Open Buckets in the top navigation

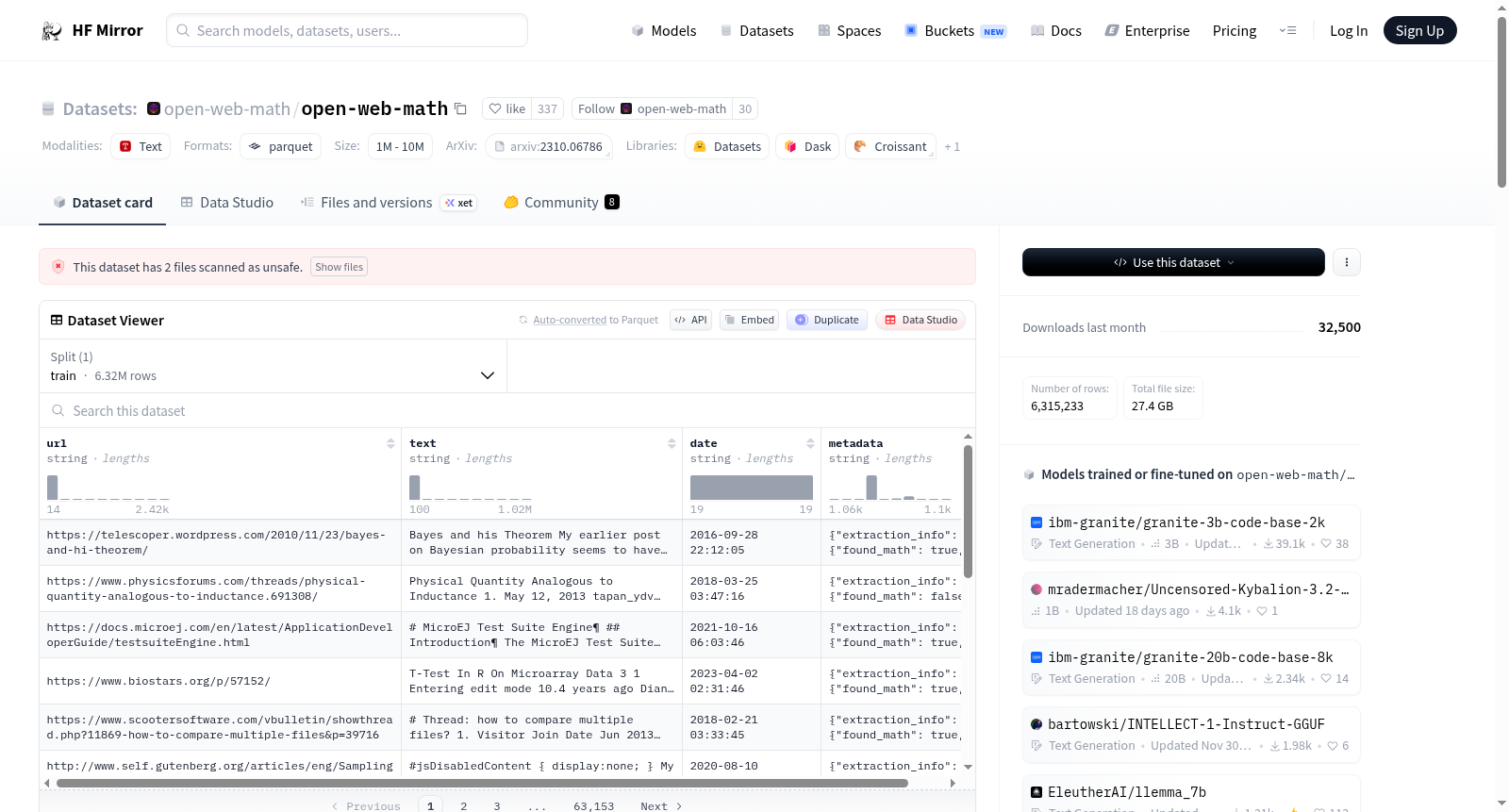pos(955,31)
